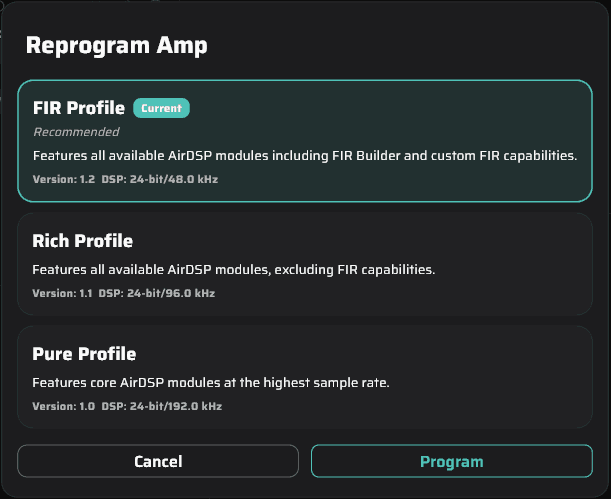Confirm with the Program button

coord(452,461)
